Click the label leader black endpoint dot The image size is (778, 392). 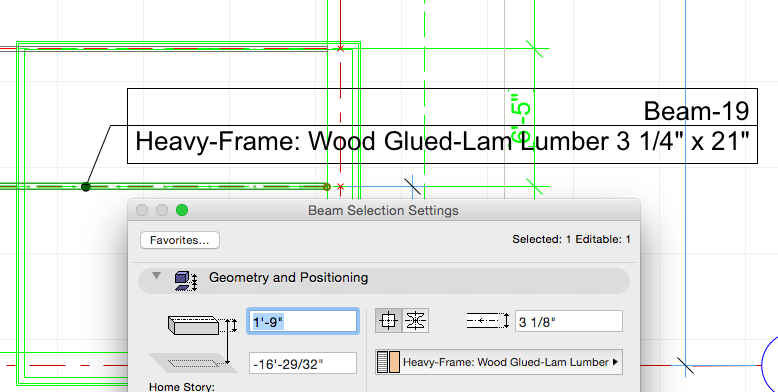[x=86, y=187]
